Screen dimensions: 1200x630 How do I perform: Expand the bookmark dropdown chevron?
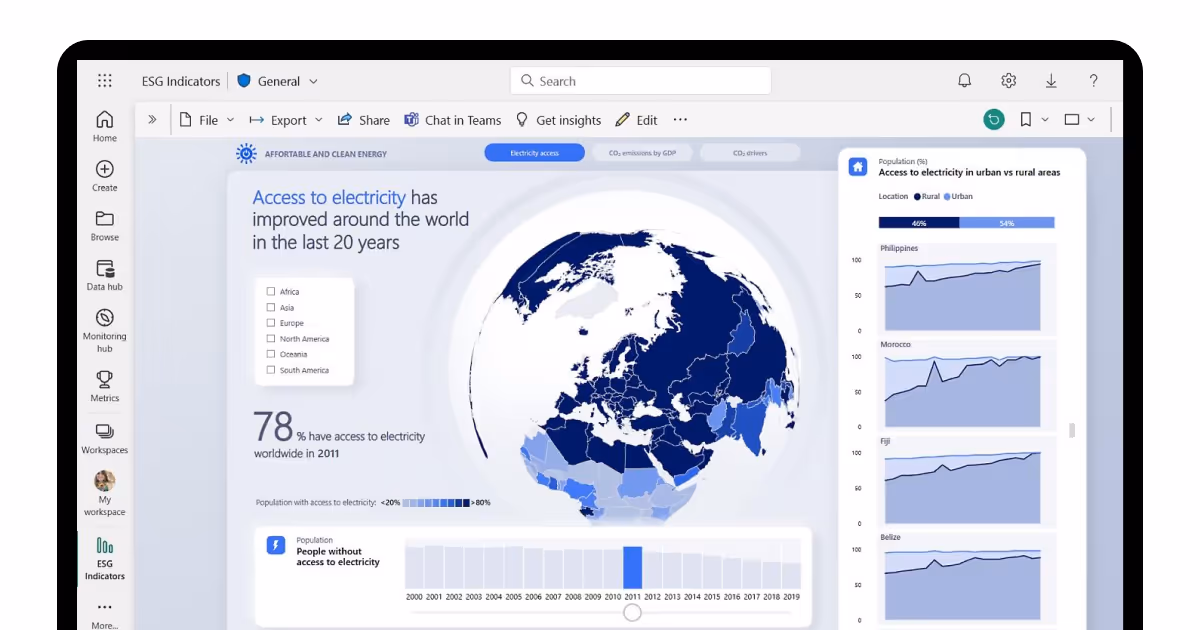(x=1045, y=119)
